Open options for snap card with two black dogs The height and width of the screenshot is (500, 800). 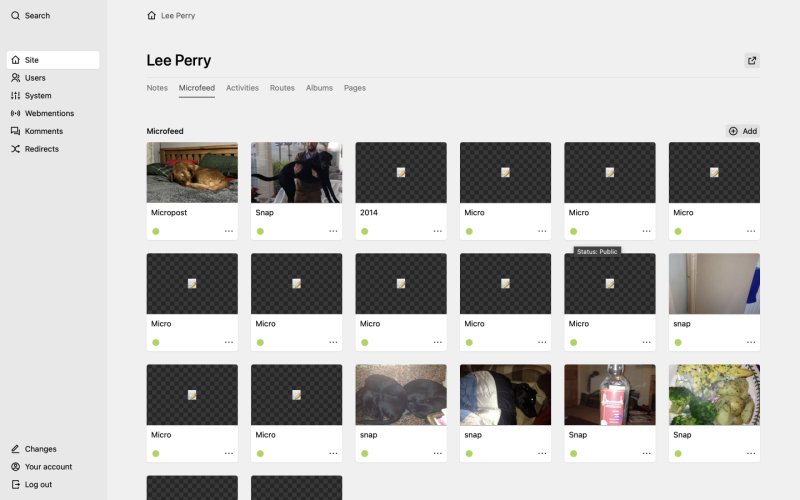click(438, 454)
